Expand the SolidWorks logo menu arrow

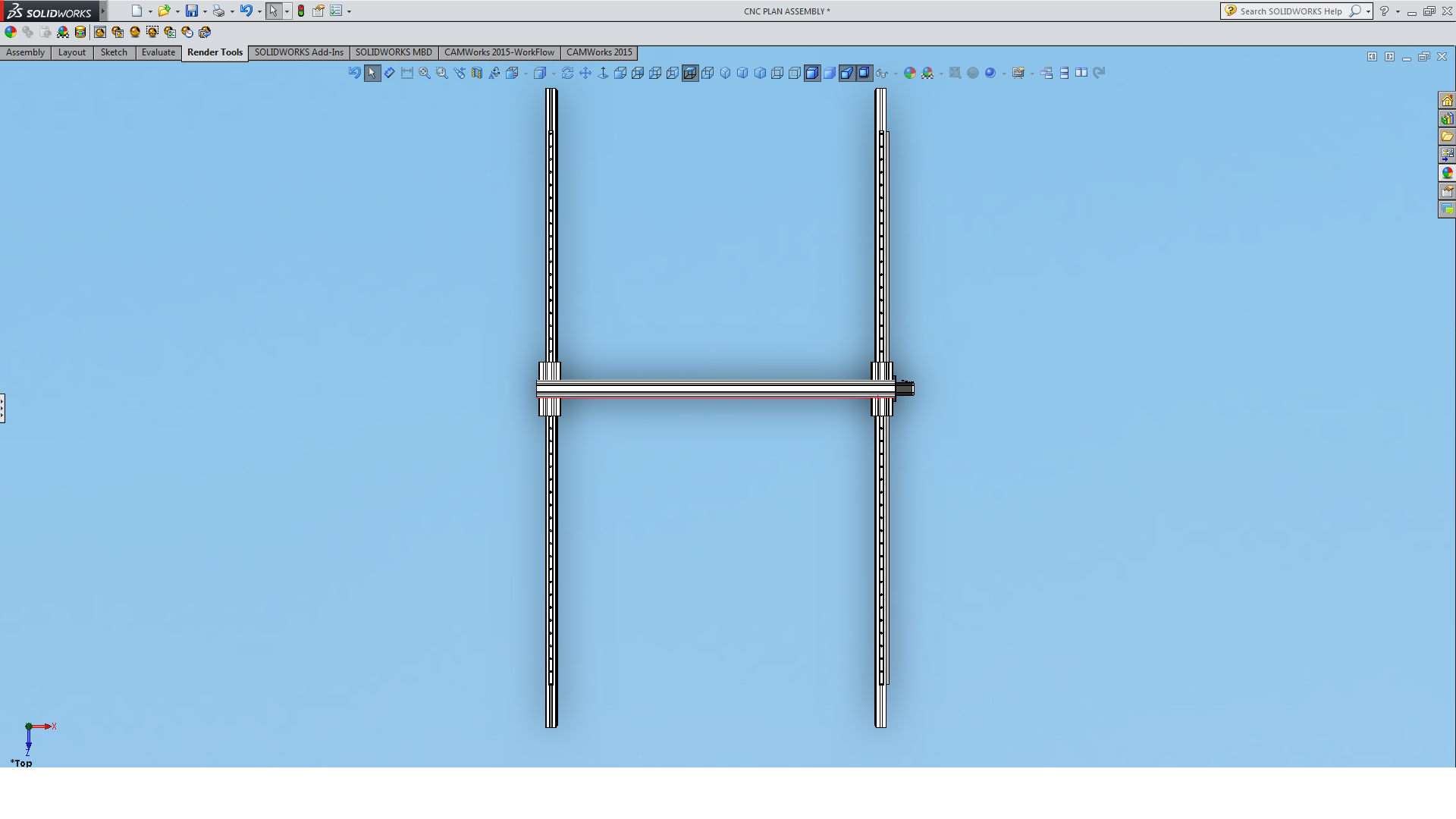tap(103, 11)
